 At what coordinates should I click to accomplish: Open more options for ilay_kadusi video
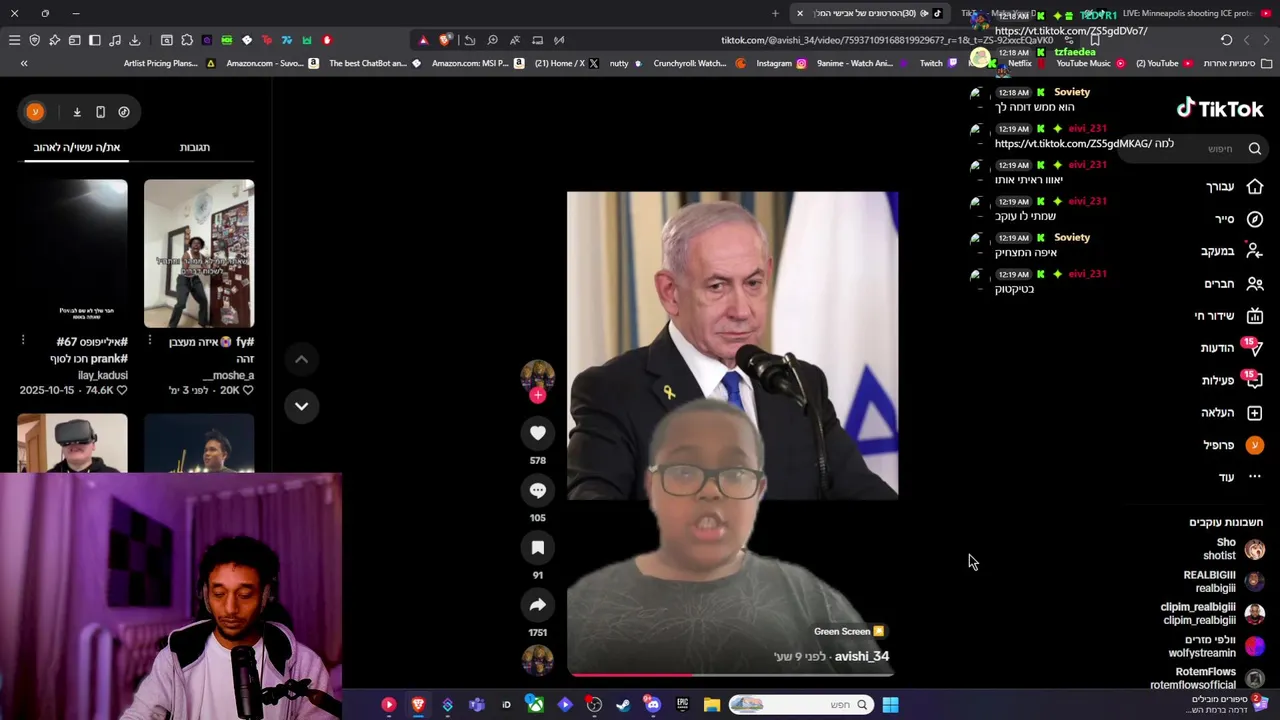click(x=23, y=341)
